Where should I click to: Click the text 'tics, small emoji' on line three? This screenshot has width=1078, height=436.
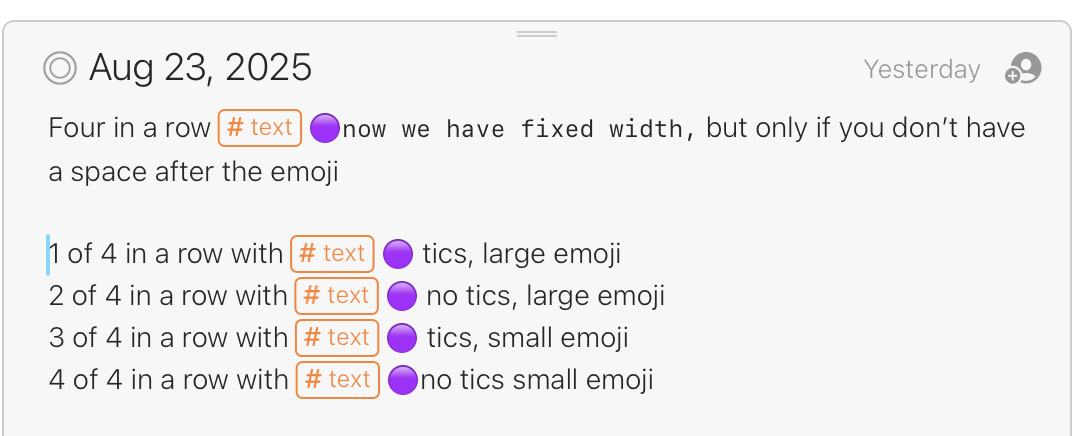point(528,338)
